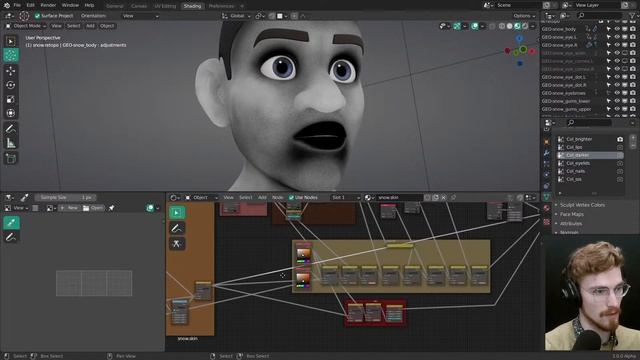Open the Render menu
This screenshot has height=360, width=640.
[48, 5]
